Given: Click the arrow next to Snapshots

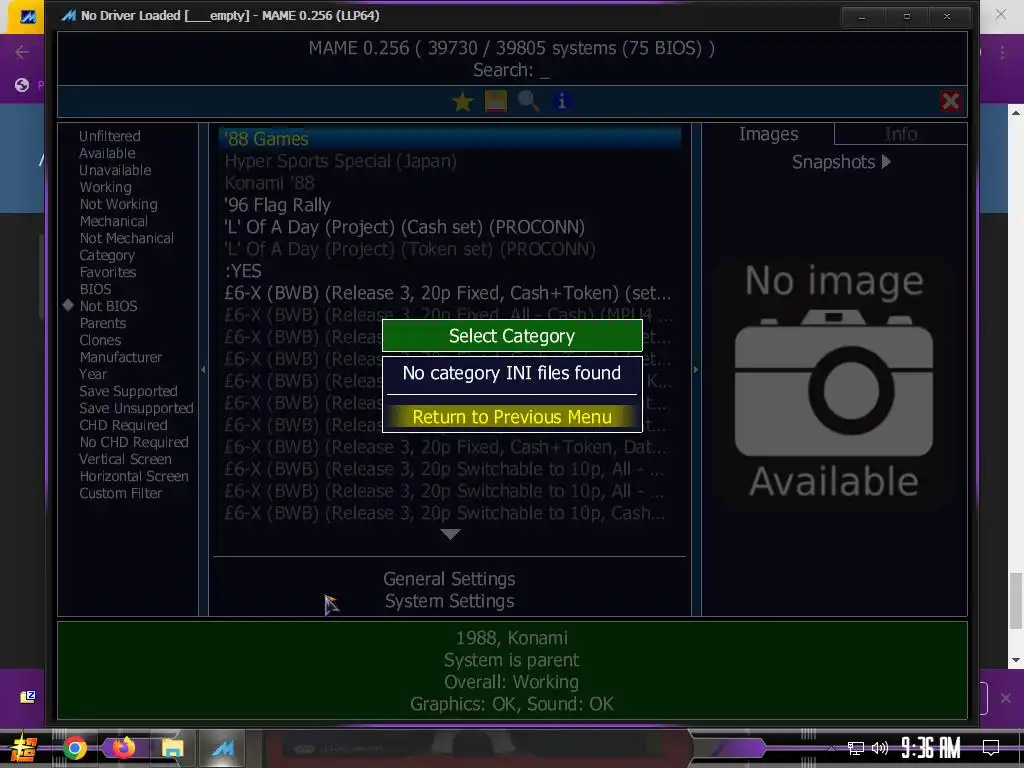Looking at the screenshot, I should tap(886, 161).
